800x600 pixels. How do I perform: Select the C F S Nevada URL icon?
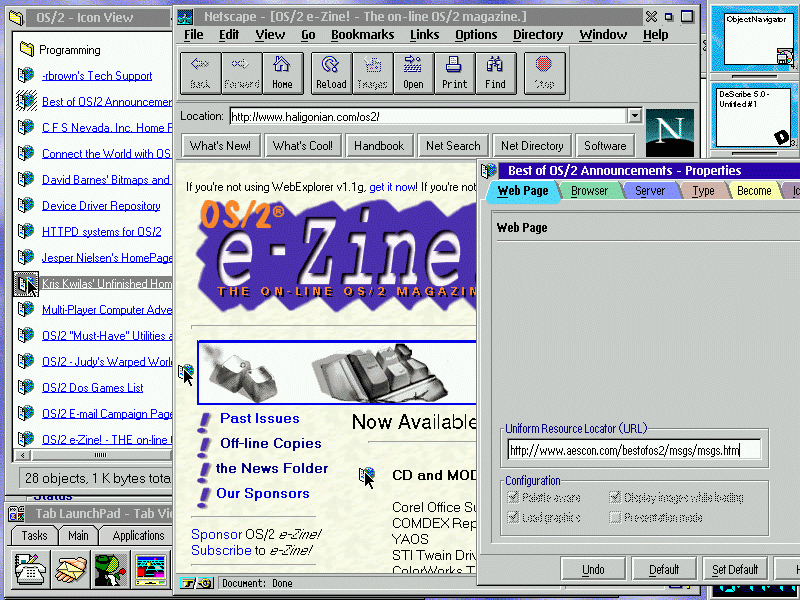pyautogui.click(x=26, y=127)
